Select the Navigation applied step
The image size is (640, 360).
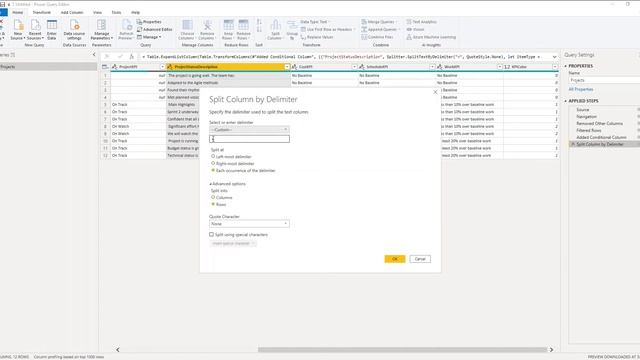pyautogui.click(x=587, y=116)
